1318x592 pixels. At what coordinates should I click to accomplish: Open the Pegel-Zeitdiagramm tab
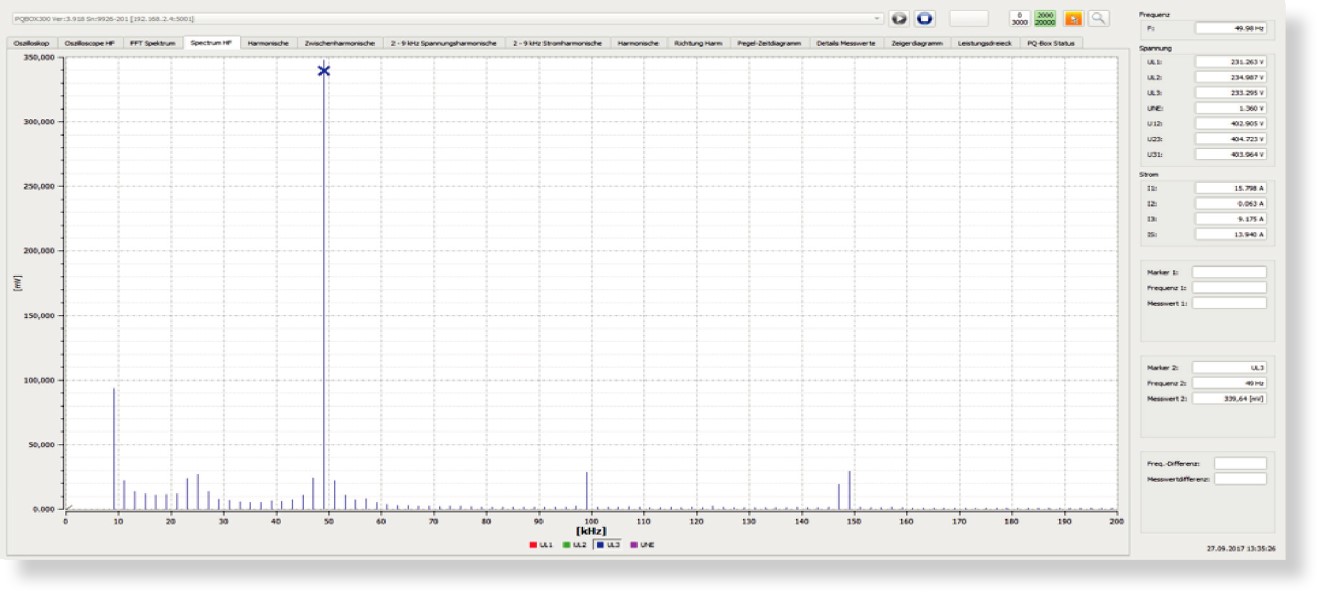pos(769,43)
